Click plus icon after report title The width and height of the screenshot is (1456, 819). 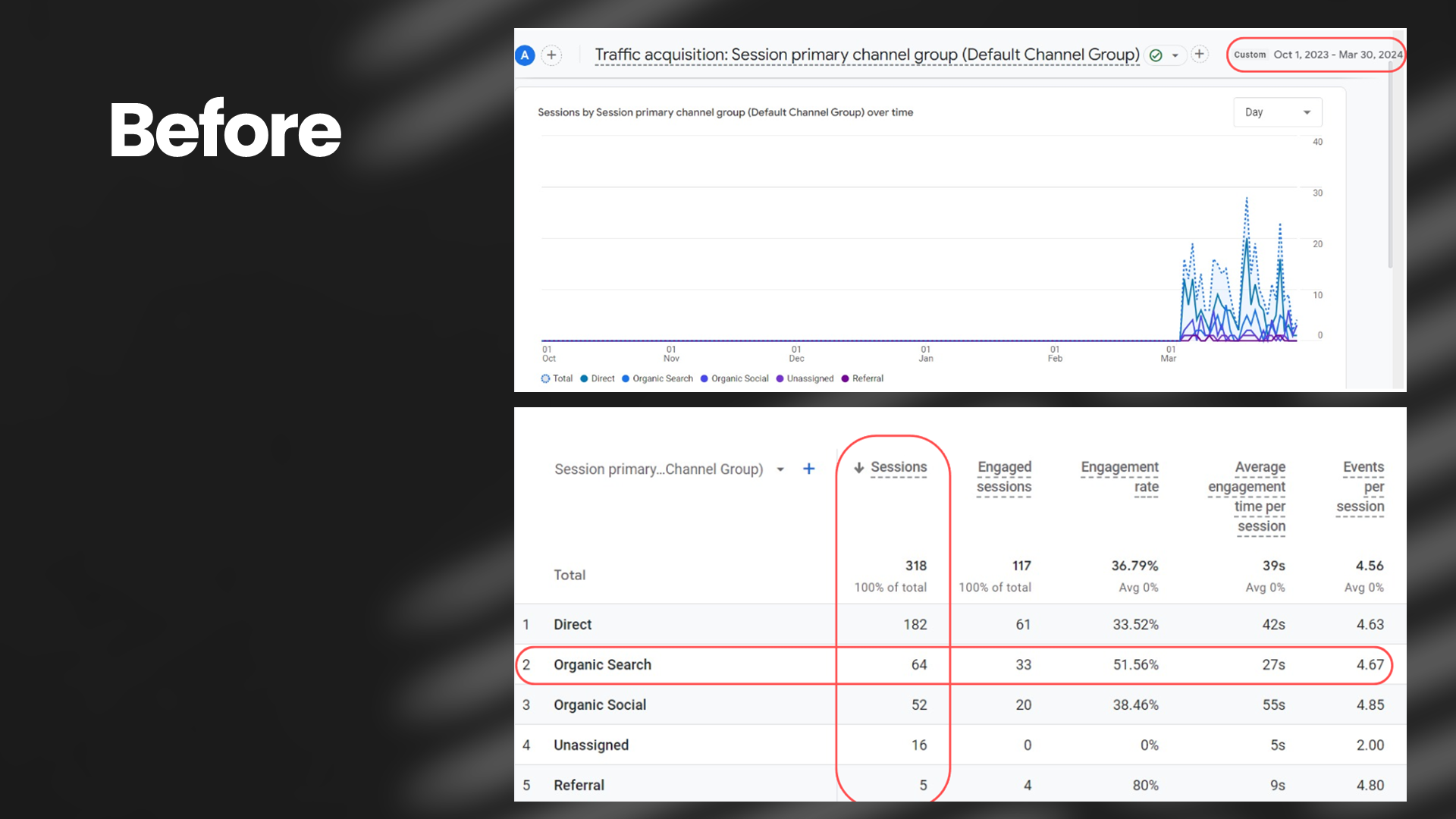click(1199, 55)
